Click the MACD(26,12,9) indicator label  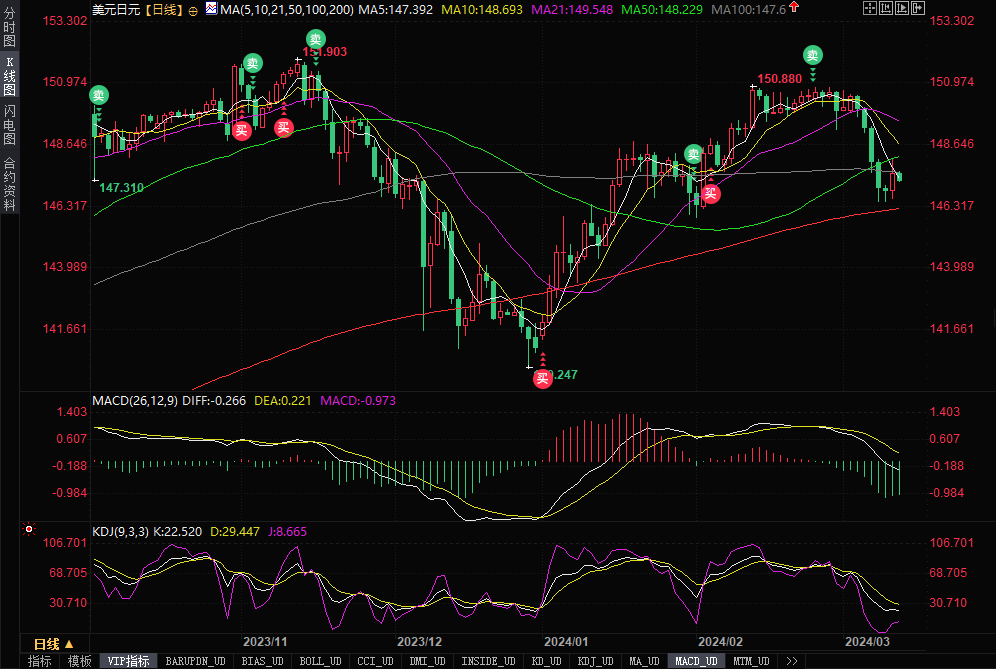[135, 401]
